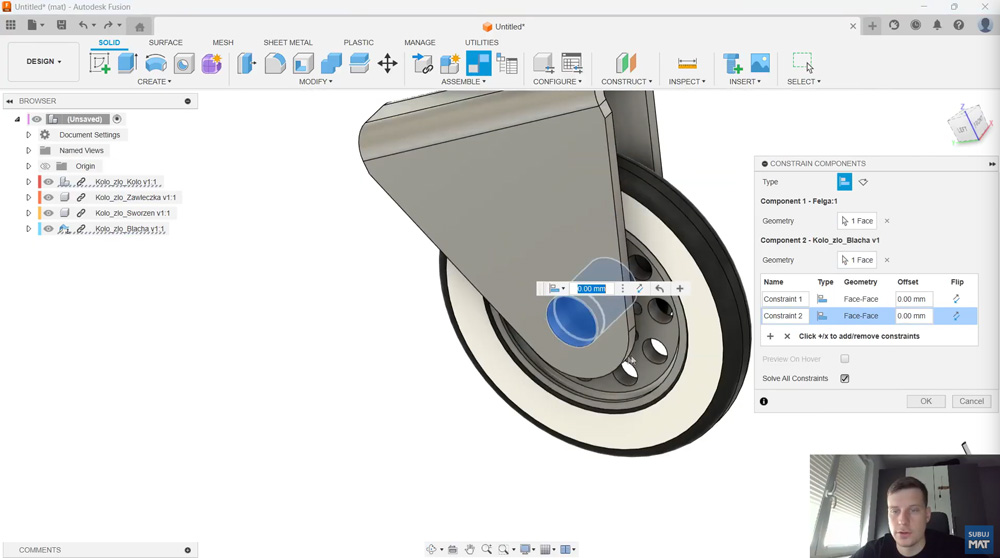Expand the Document Settings tree node
This screenshot has height=558, width=1000.
pos(29,135)
